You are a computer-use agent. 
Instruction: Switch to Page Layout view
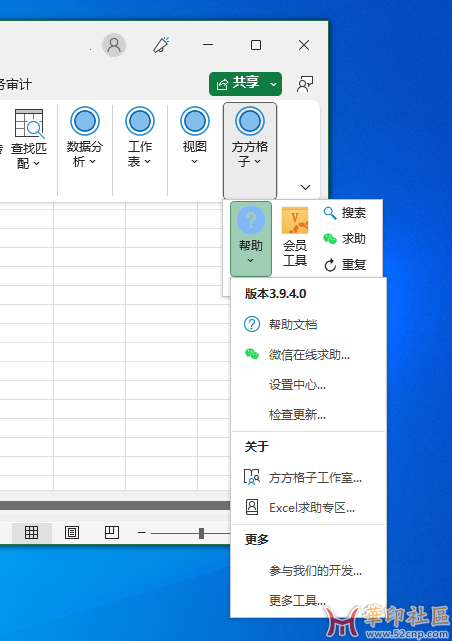72,533
